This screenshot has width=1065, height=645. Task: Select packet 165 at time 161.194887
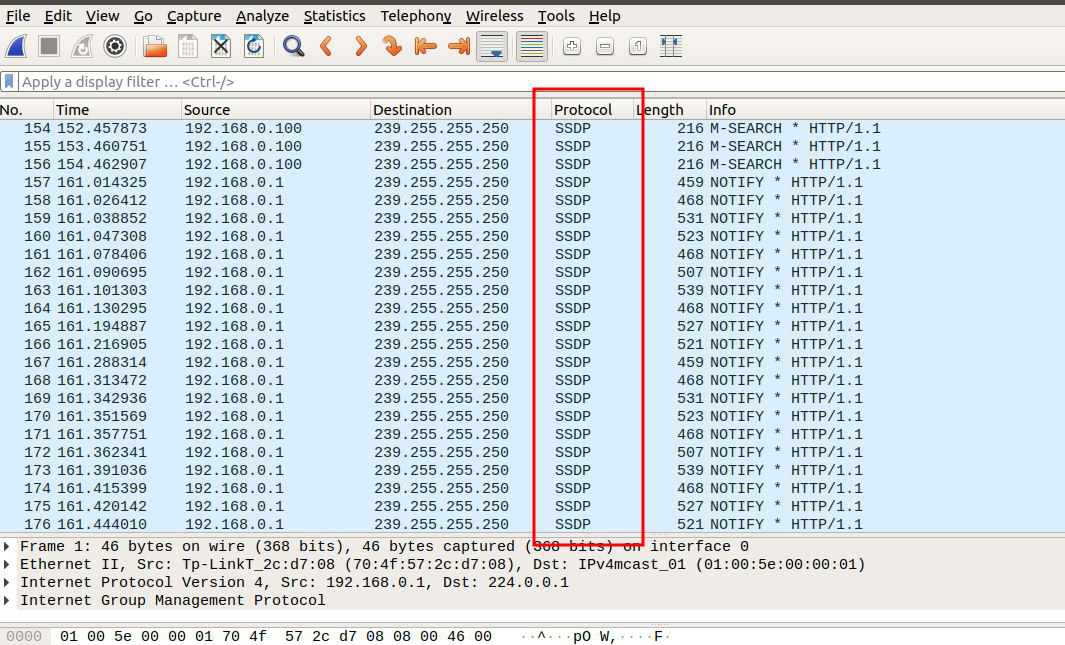[x=532, y=326]
